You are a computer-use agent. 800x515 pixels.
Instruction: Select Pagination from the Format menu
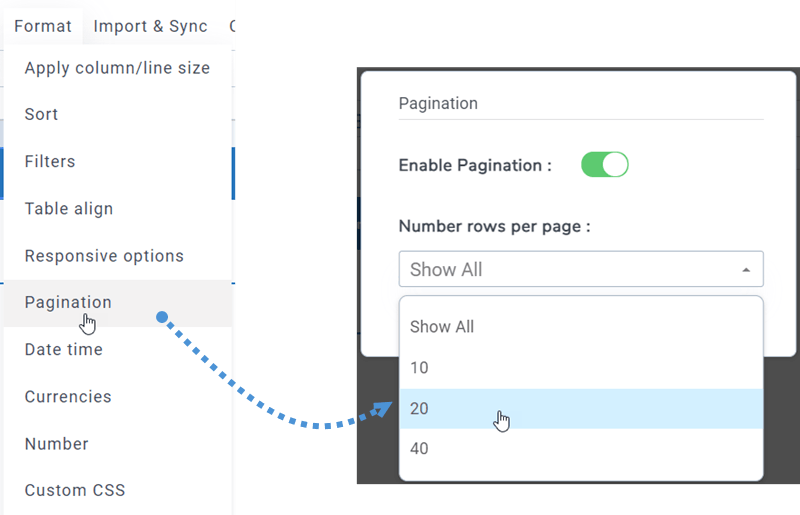pyautogui.click(x=68, y=302)
